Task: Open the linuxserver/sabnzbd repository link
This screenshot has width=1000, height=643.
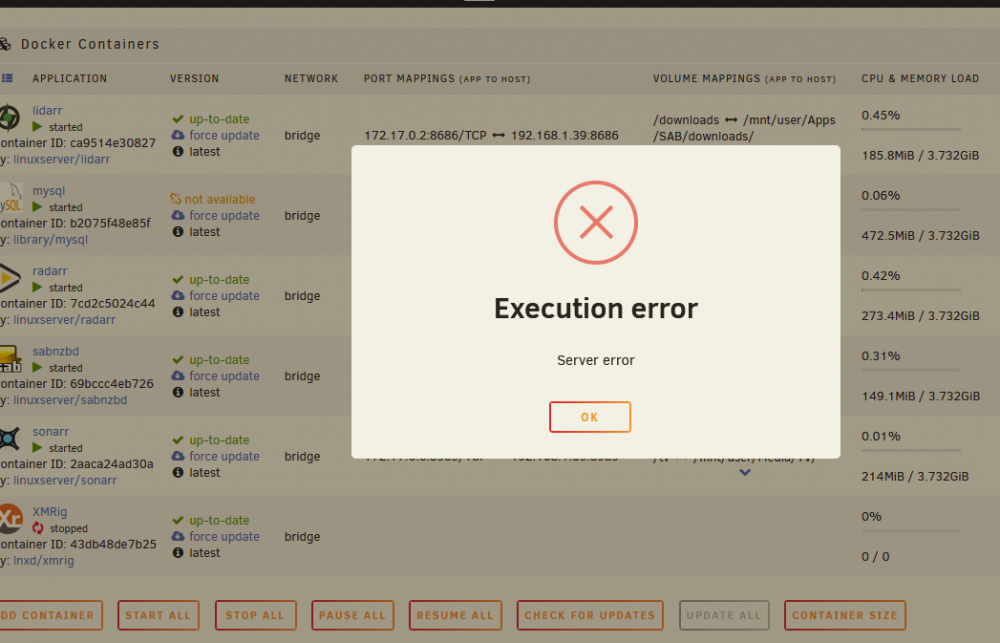Action: [70, 400]
